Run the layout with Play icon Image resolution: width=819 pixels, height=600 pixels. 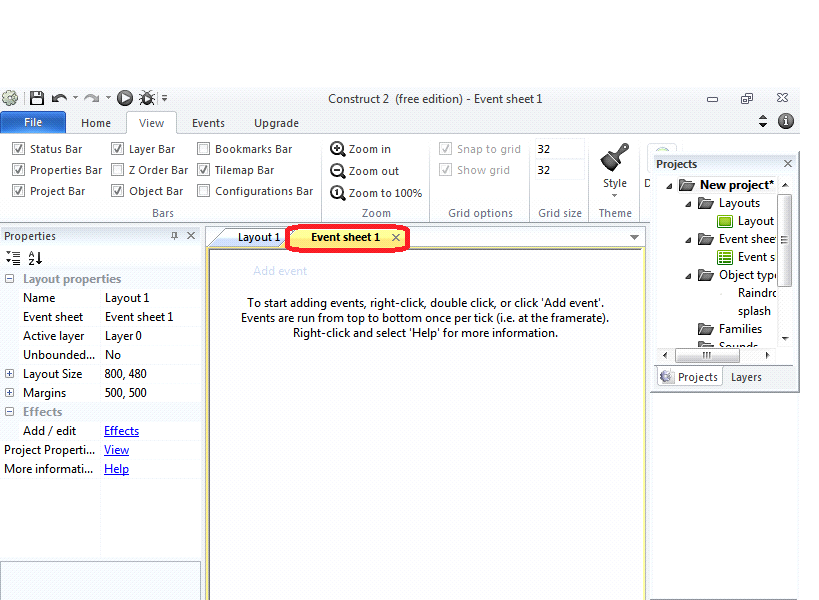(x=124, y=98)
